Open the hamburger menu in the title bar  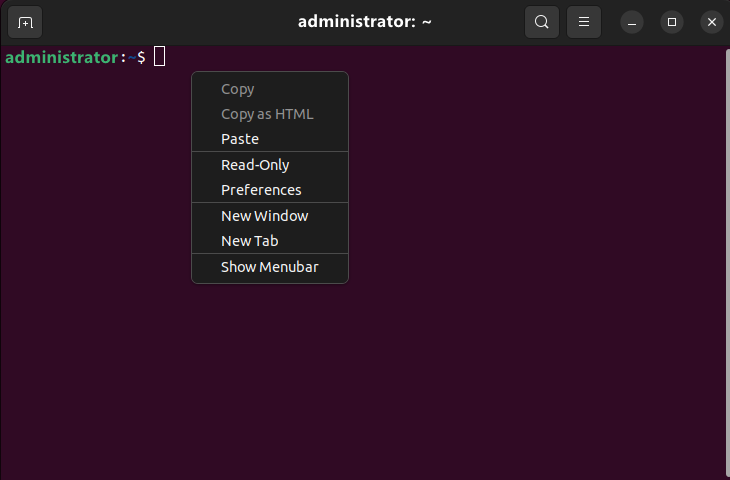click(584, 22)
